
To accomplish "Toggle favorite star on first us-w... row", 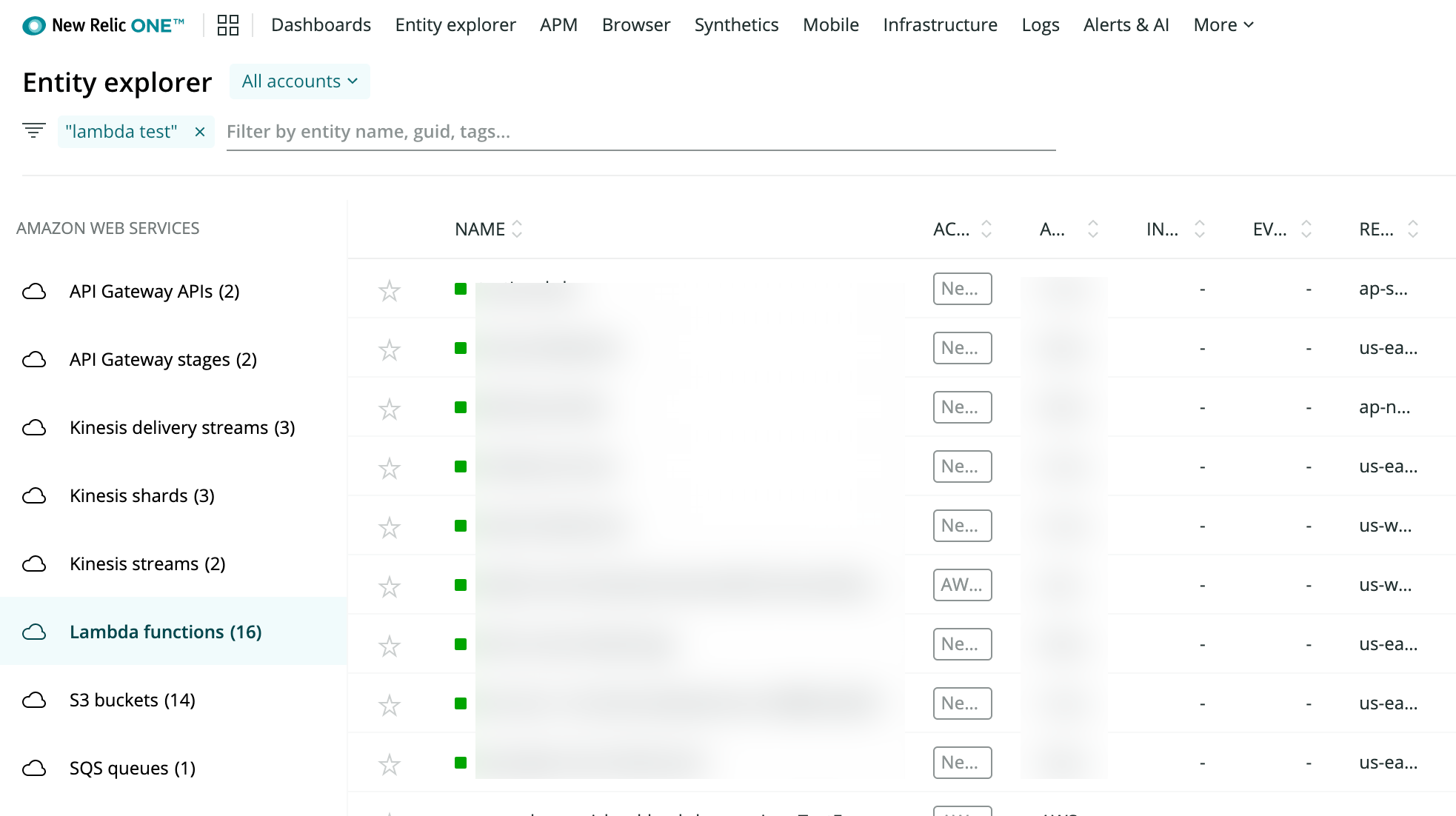I will (390, 526).
